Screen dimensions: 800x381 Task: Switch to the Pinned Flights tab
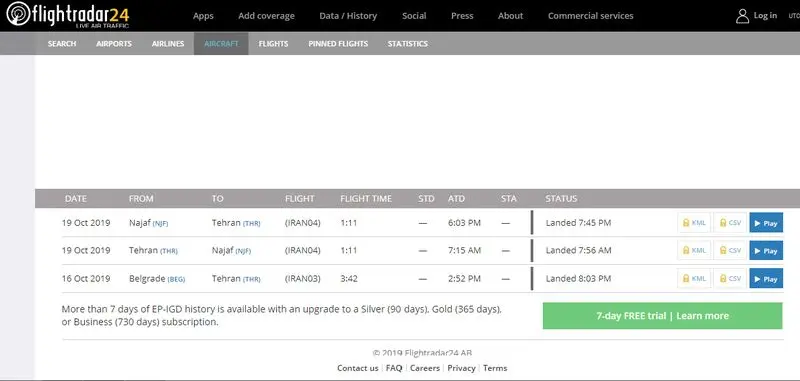338,44
